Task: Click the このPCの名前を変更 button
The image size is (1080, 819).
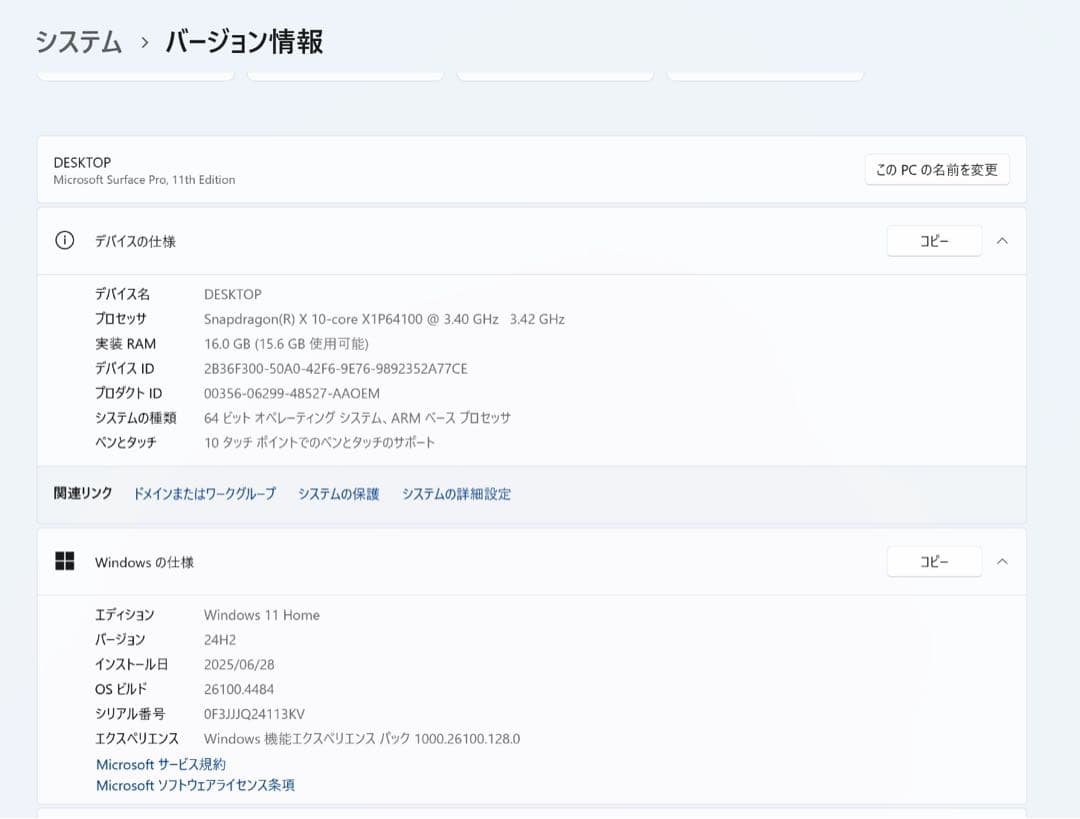Action: pos(936,169)
